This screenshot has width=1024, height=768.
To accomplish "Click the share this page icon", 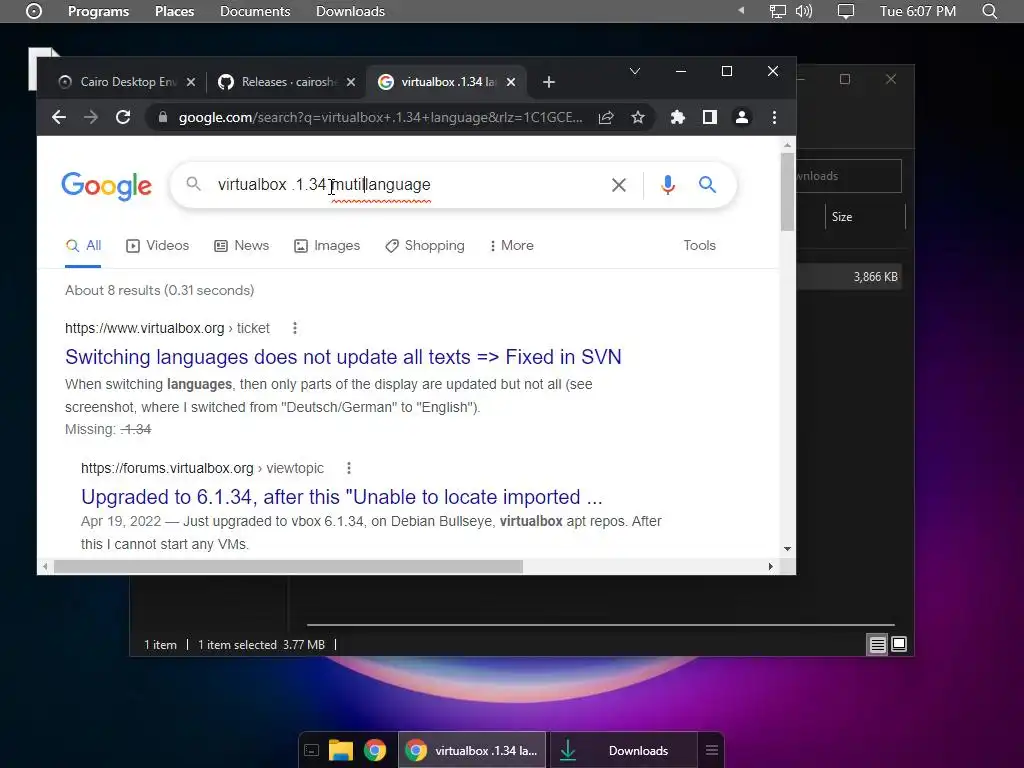I will pos(606,118).
